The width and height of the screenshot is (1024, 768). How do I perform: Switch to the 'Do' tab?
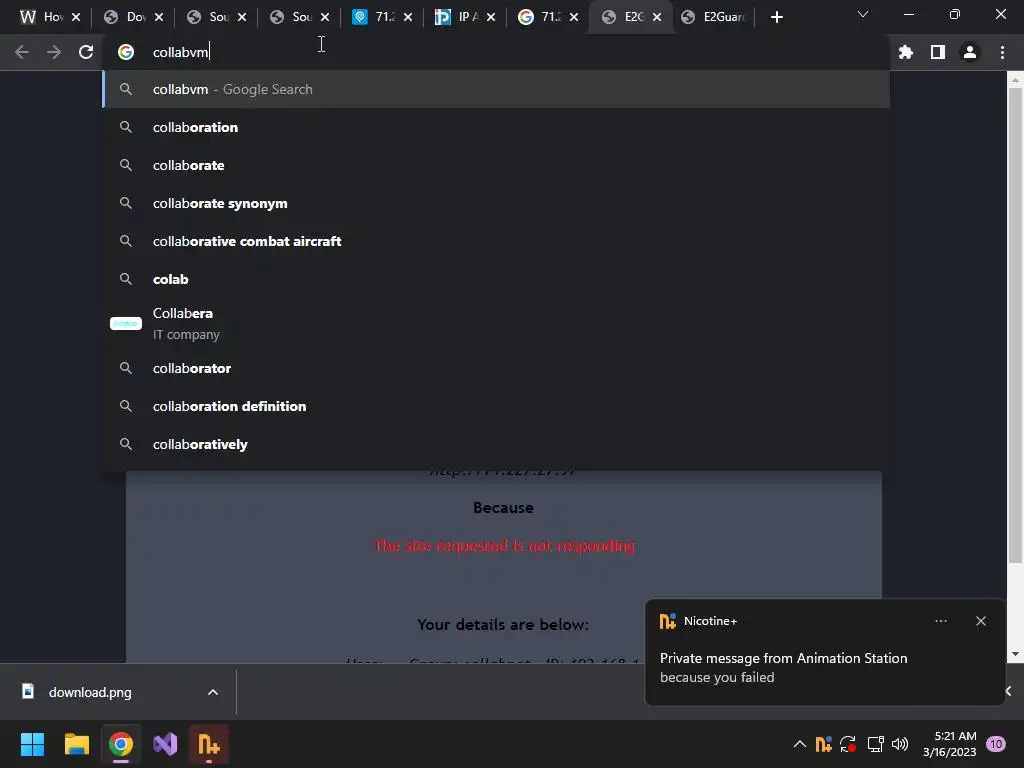(125, 17)
